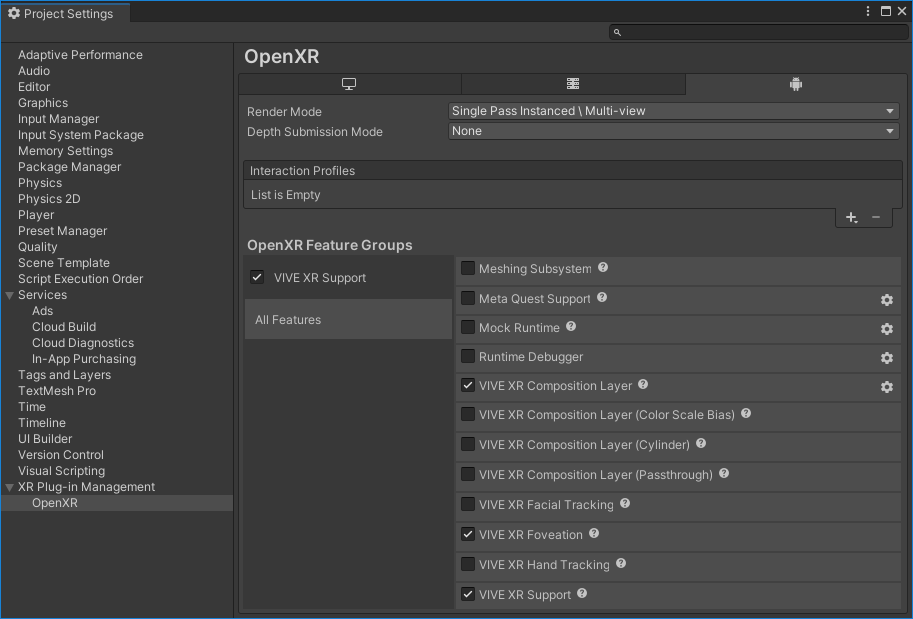Enable the Meta Quest Support checkbox

(x=468, y=298)
